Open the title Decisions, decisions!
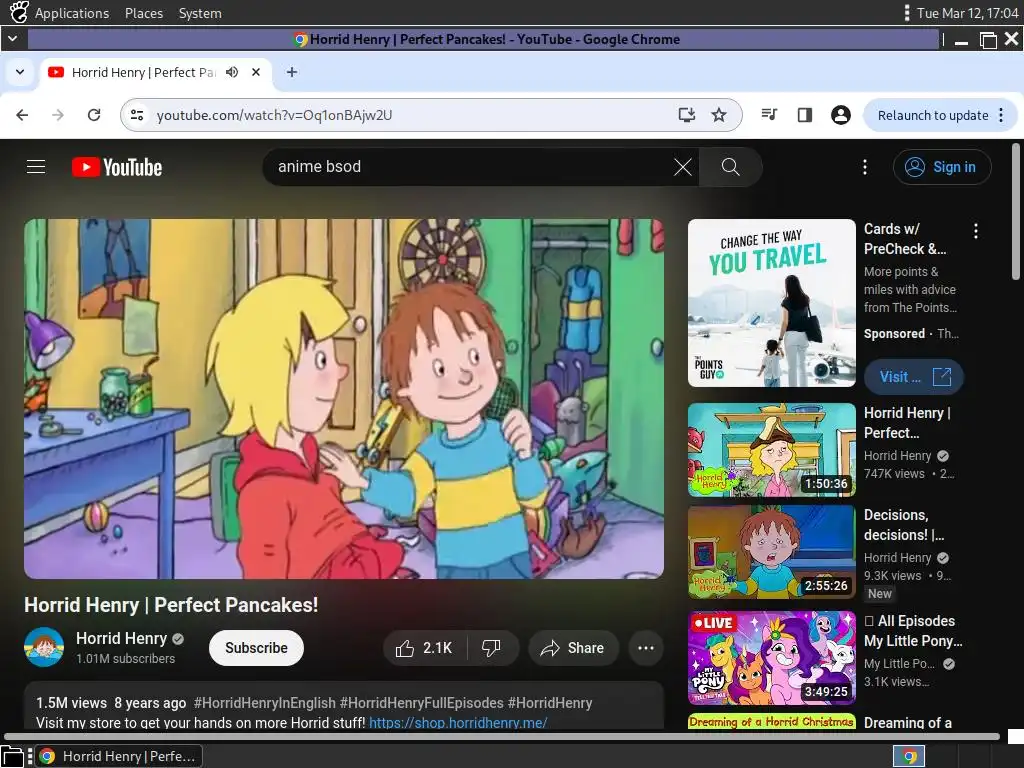 coord(904,525)
